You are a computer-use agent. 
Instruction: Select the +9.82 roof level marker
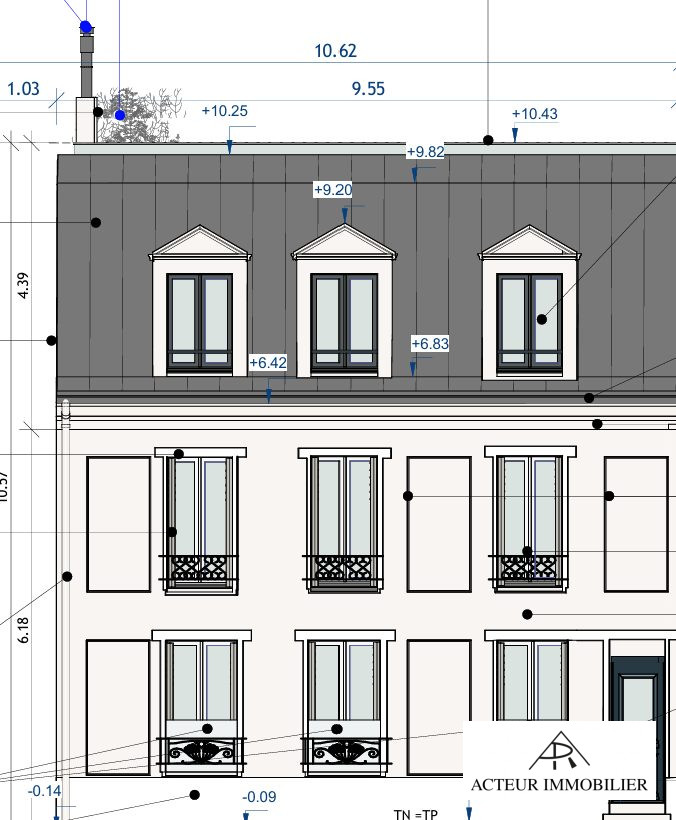tap(425, 152)
